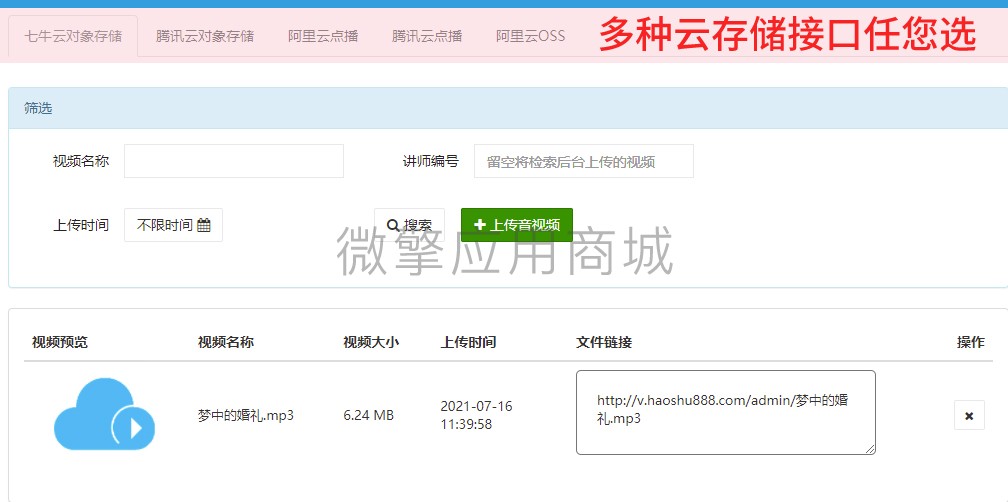Click the calendar icon beside 不限时间
Viewport: 1008px width, 502px height.
pyautogui.click(x=204, y=225)
